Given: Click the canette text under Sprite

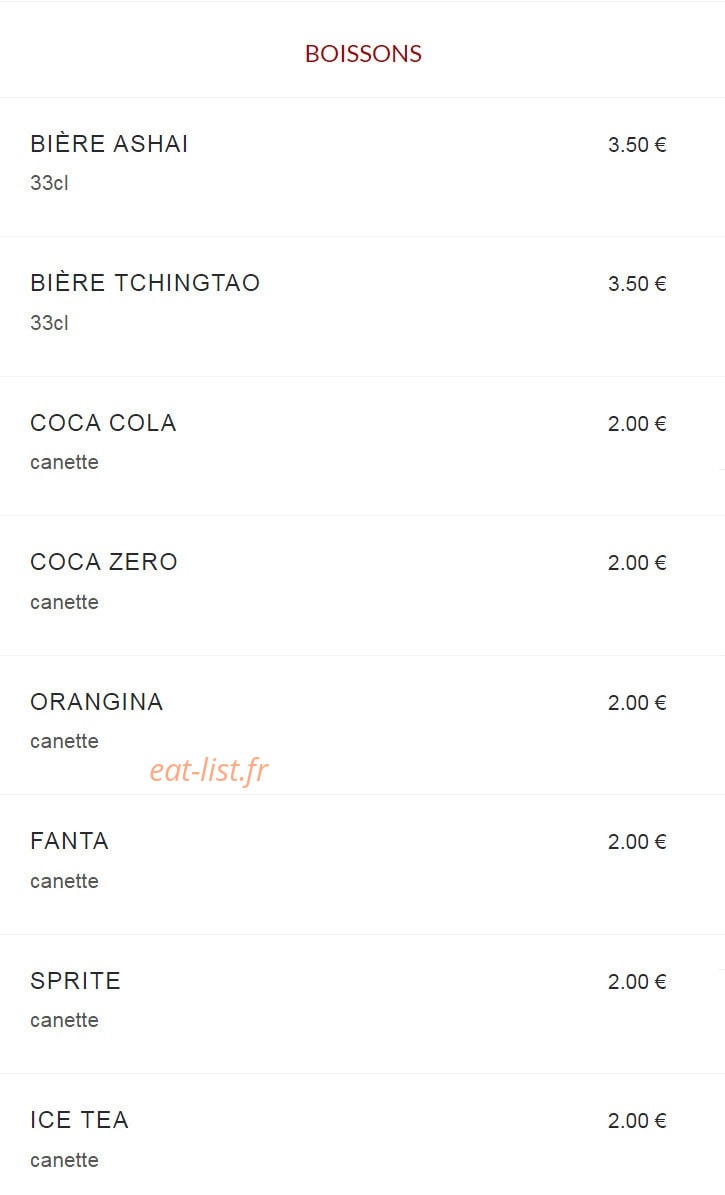Looking at the screenshot, I should (64, 1020).
